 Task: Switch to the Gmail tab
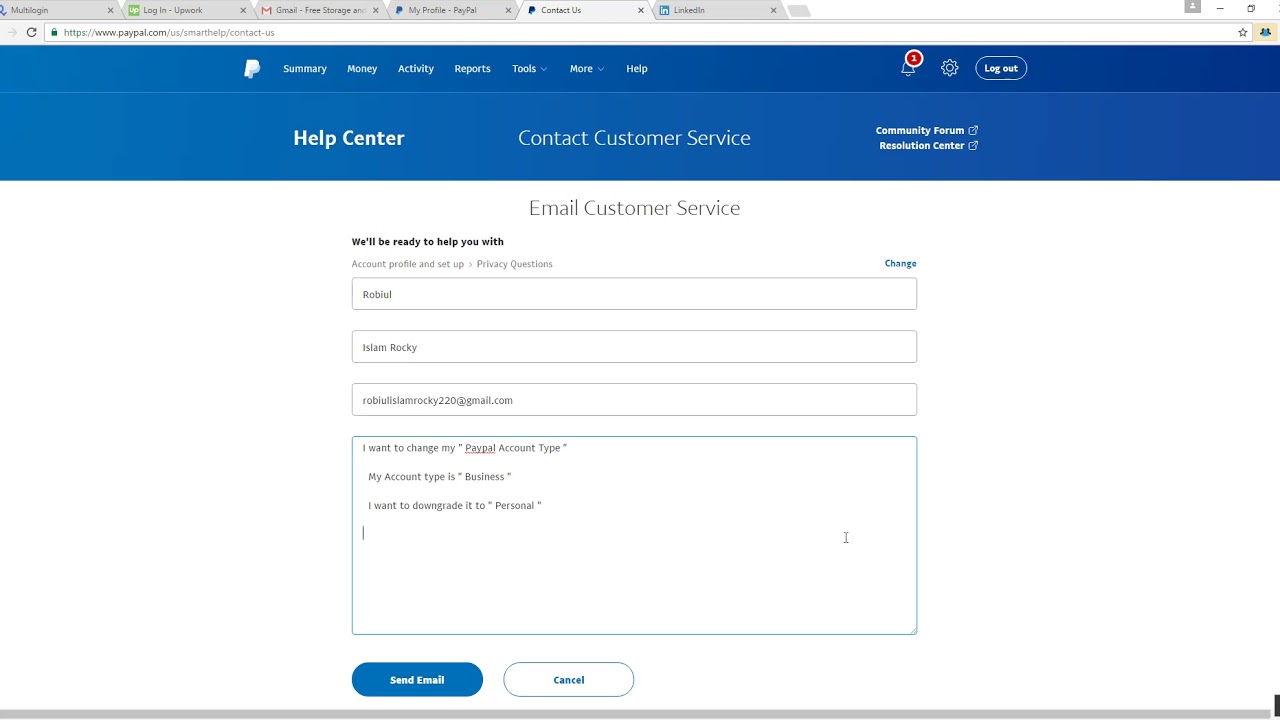point(318,10)
